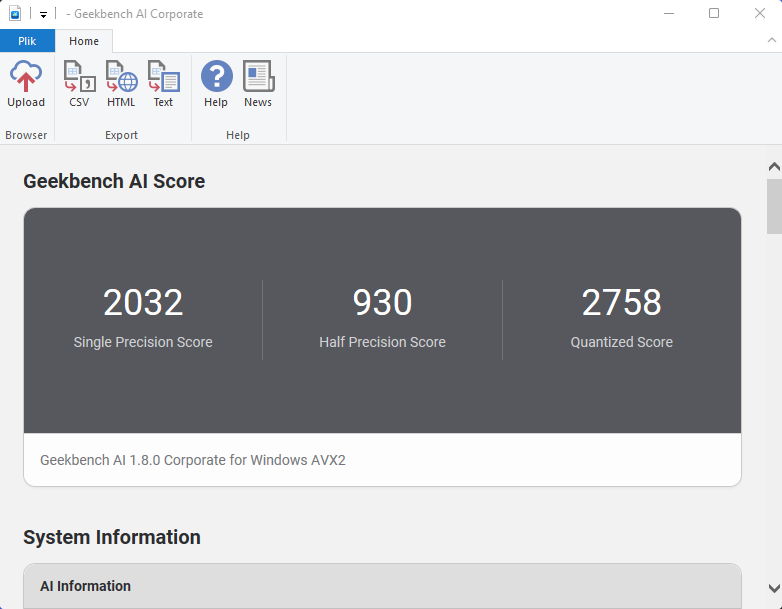Maximize the Geekbench AI window
Viewport: 782px width, 609px height.
tap(714, 13)
